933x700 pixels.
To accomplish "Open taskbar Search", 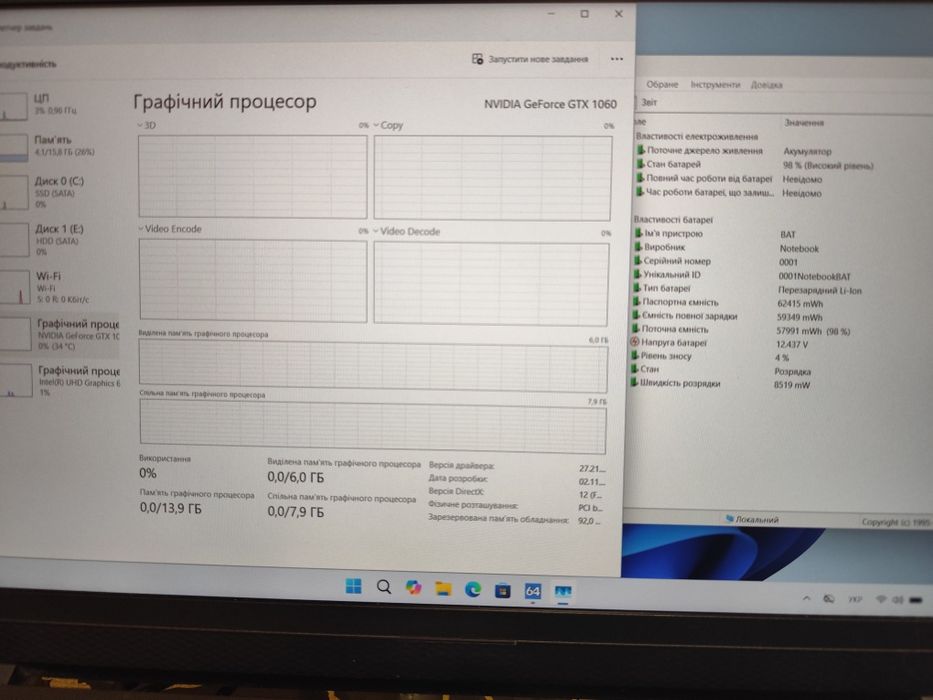I will coord(384,588).
